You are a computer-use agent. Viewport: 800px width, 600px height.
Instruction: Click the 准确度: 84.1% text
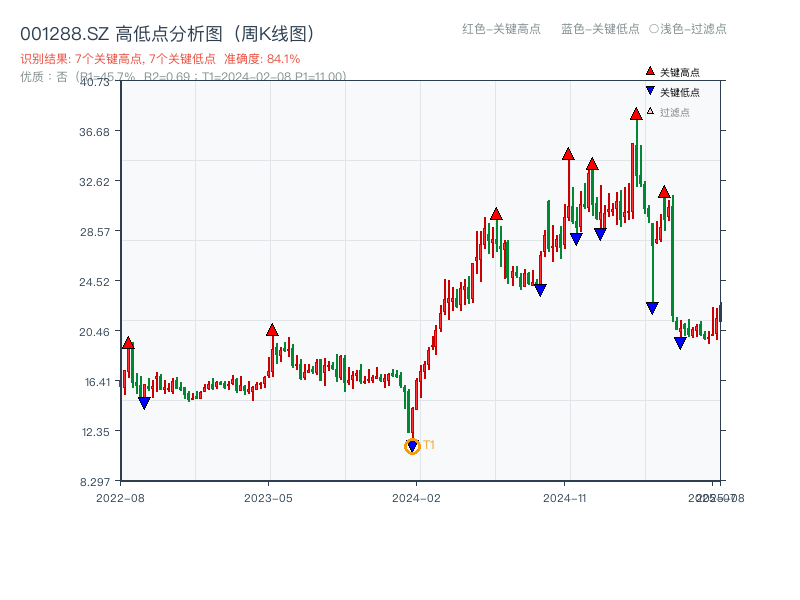point(262,59)
